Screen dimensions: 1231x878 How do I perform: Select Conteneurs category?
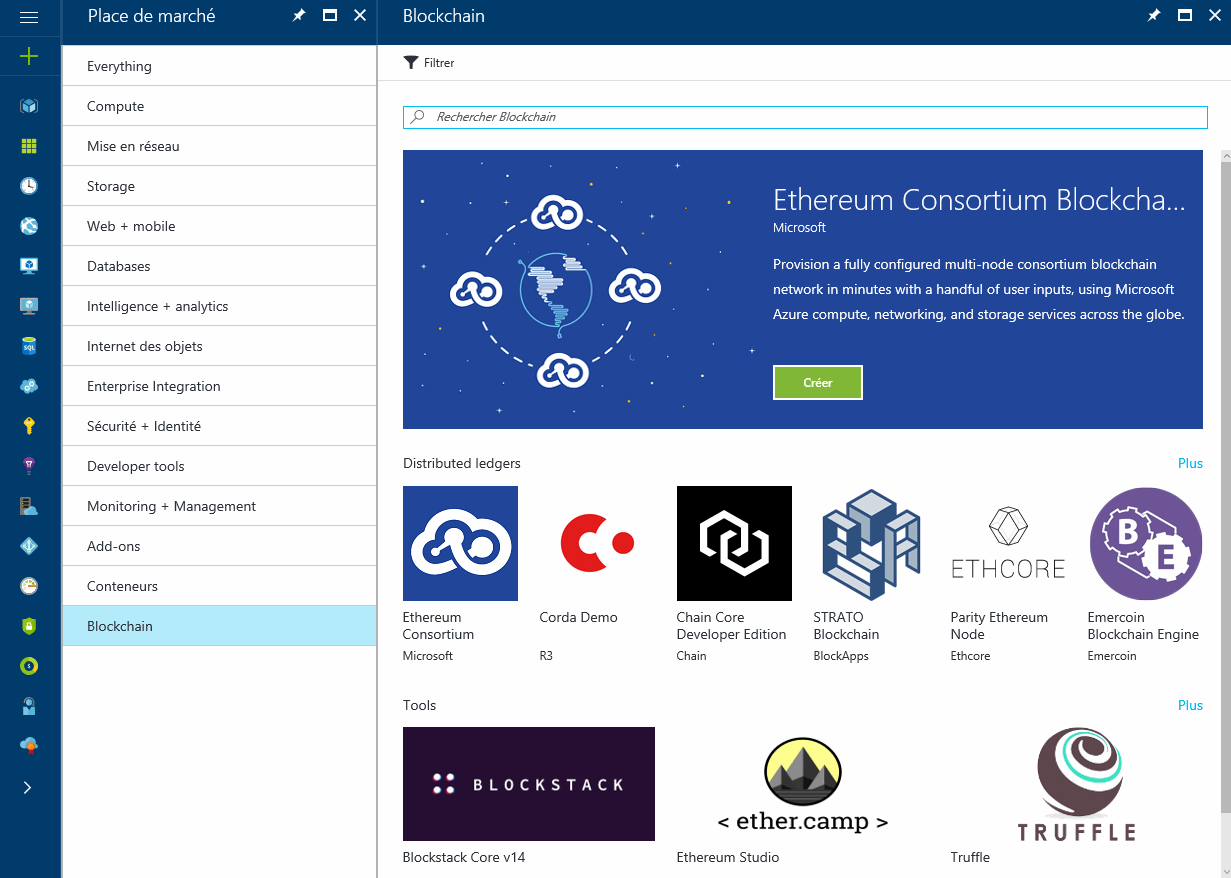pos(219,586)
